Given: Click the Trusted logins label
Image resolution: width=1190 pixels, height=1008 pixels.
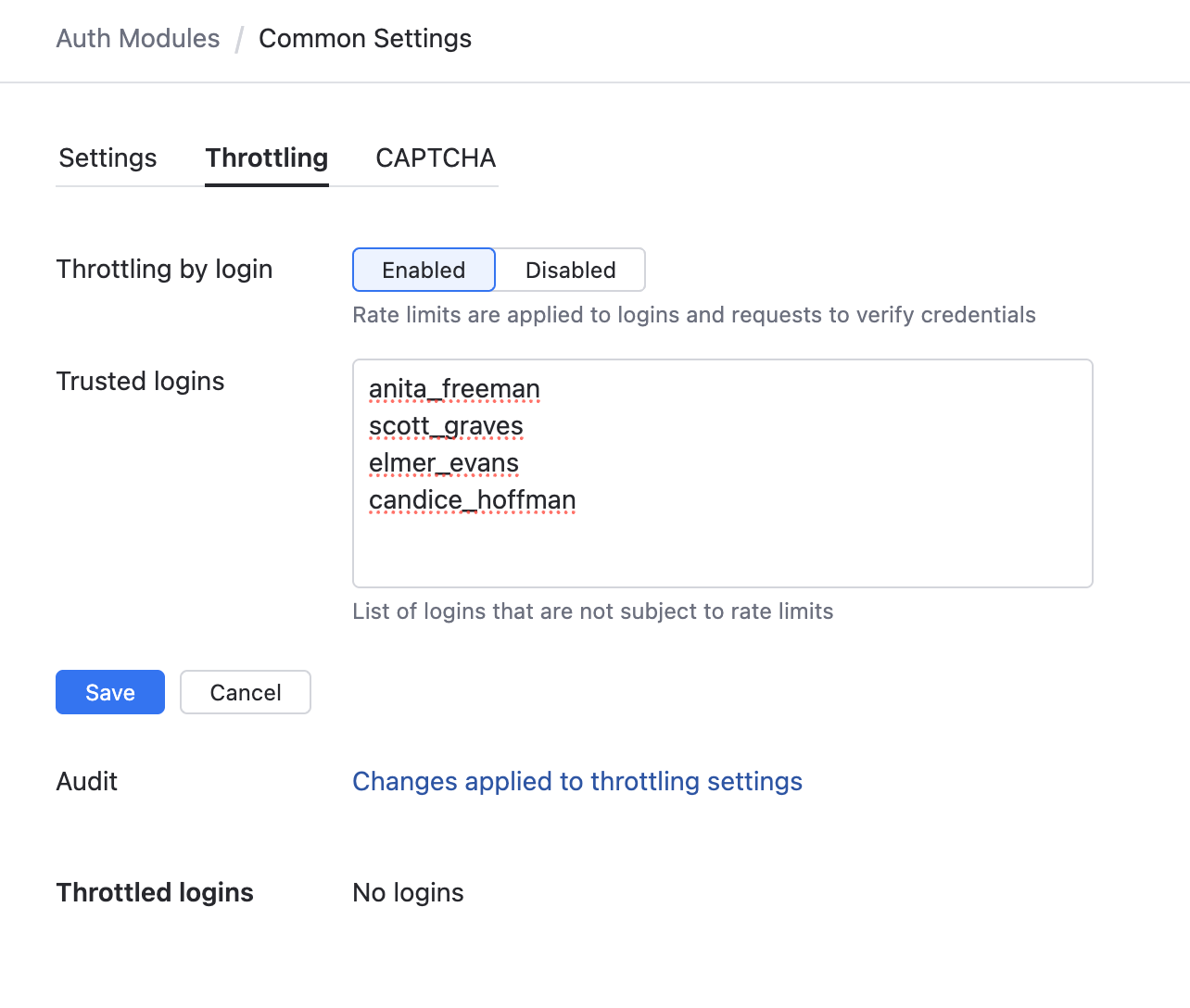Looking at the screenshot, I should (140, 381).
